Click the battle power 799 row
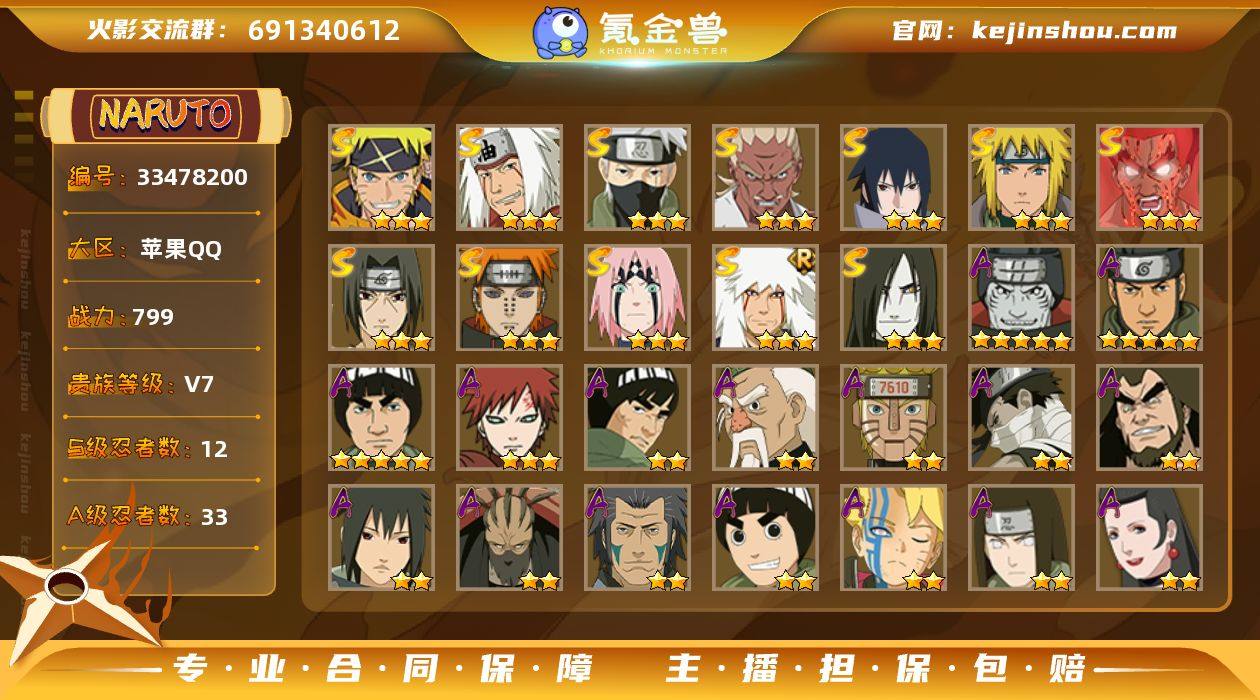Screen dimensions: 1260x700 [x=162, y=318]
